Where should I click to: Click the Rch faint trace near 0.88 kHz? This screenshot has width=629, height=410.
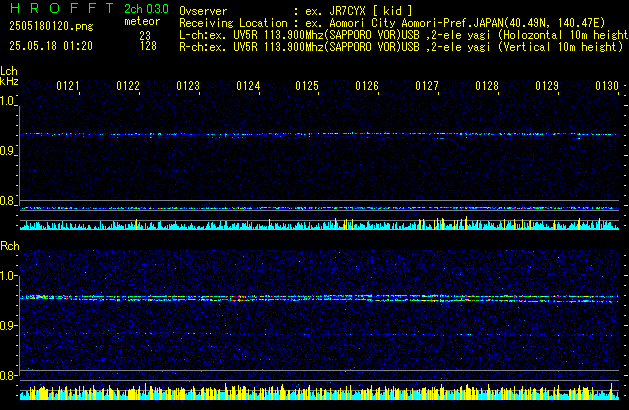tap(319, 334)
